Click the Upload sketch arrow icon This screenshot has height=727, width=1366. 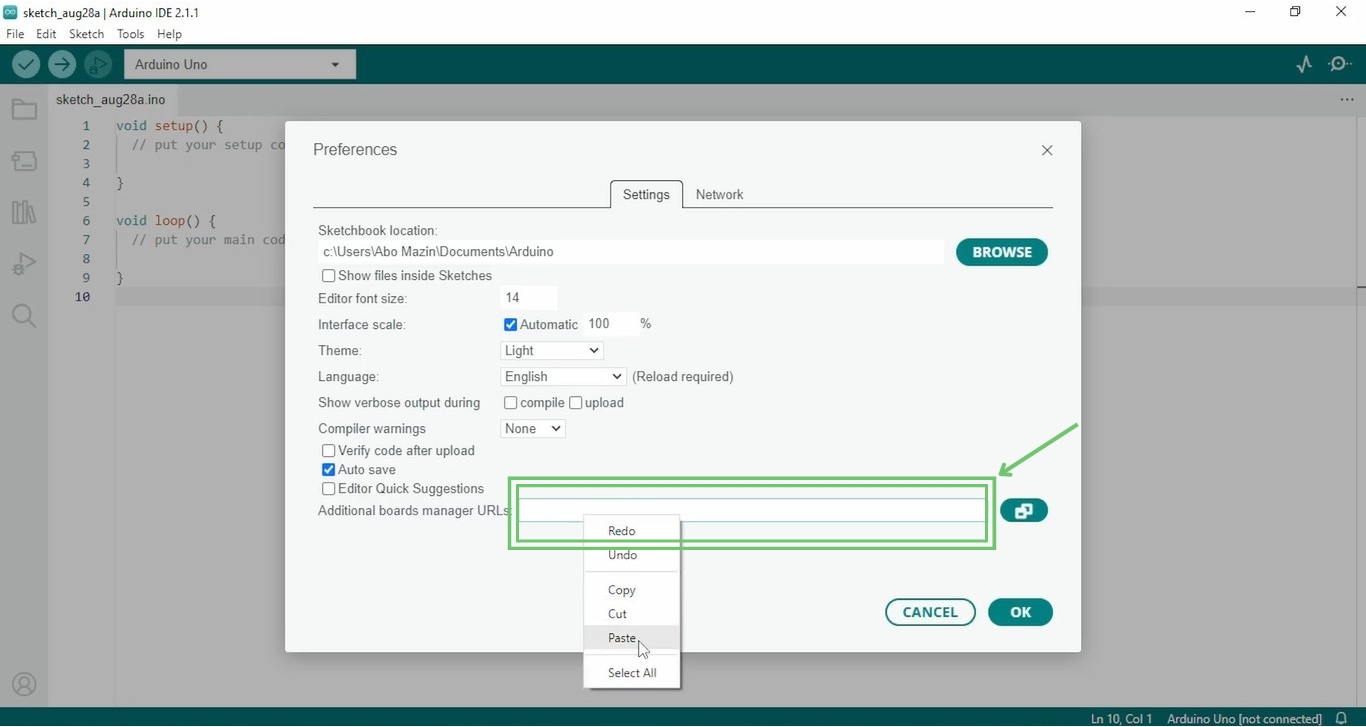[61, 63]
